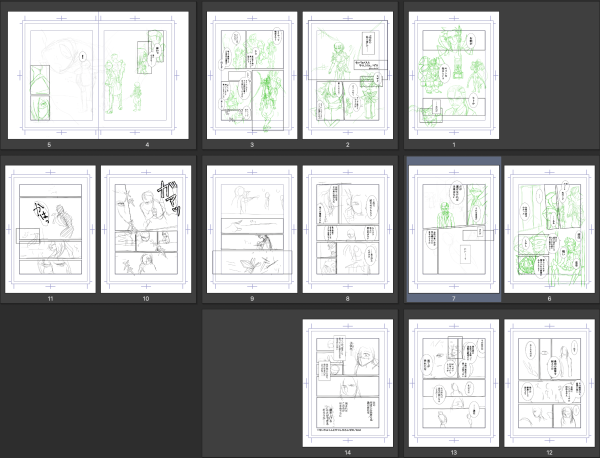Click page number label 5
Screen dimensions: 600x458
point(49,145)
